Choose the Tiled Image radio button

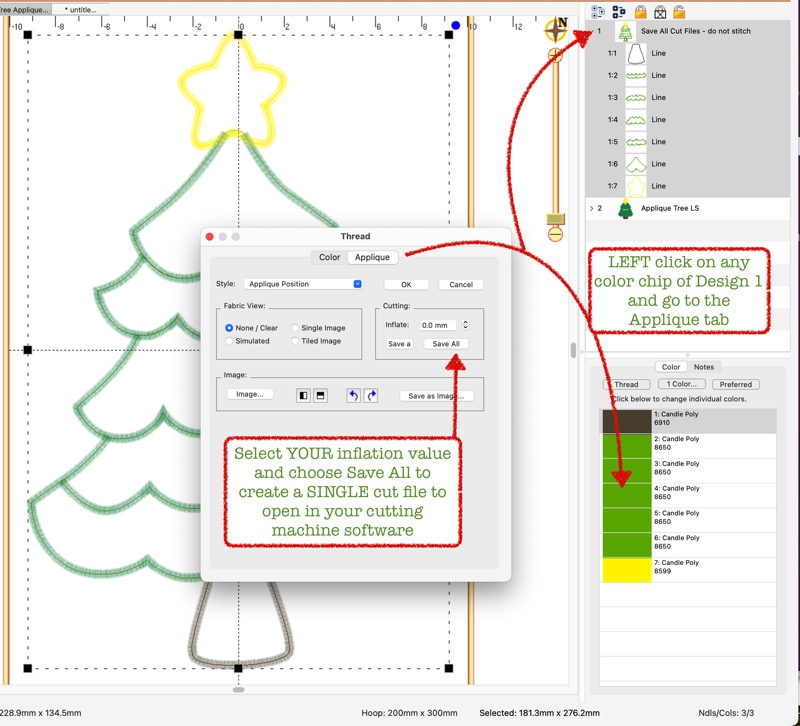[295, 341]
